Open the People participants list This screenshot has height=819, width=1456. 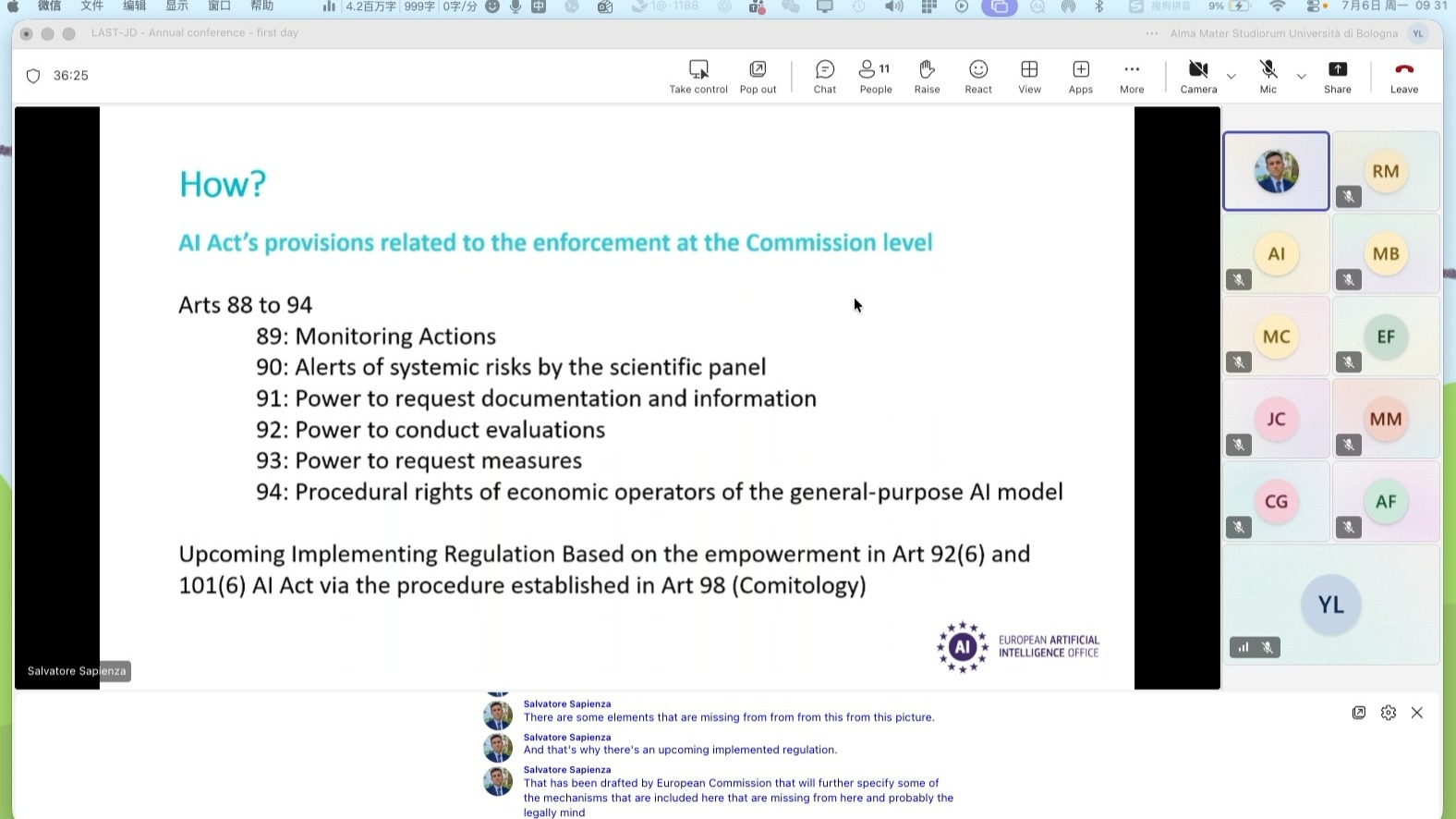point(876,77)
